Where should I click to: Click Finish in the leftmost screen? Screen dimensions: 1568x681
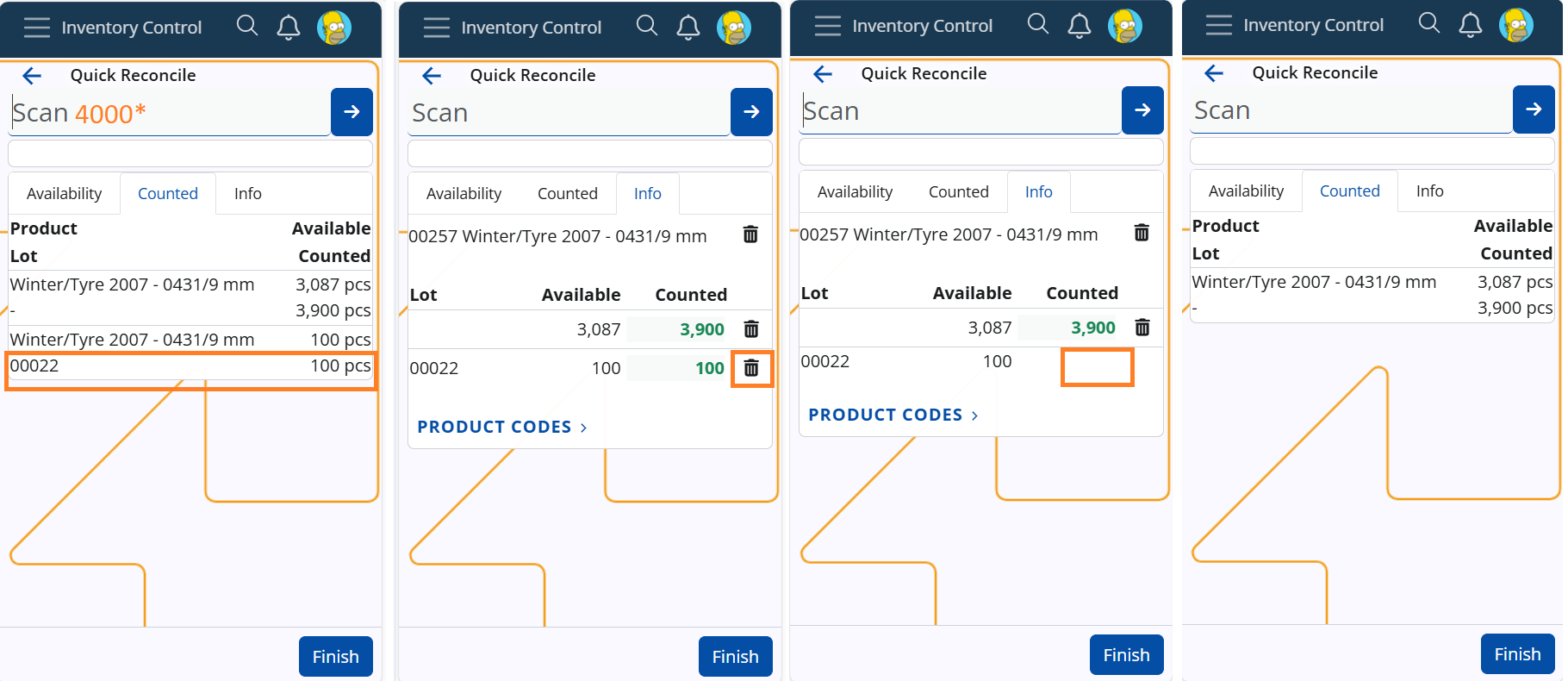point(336,657)
